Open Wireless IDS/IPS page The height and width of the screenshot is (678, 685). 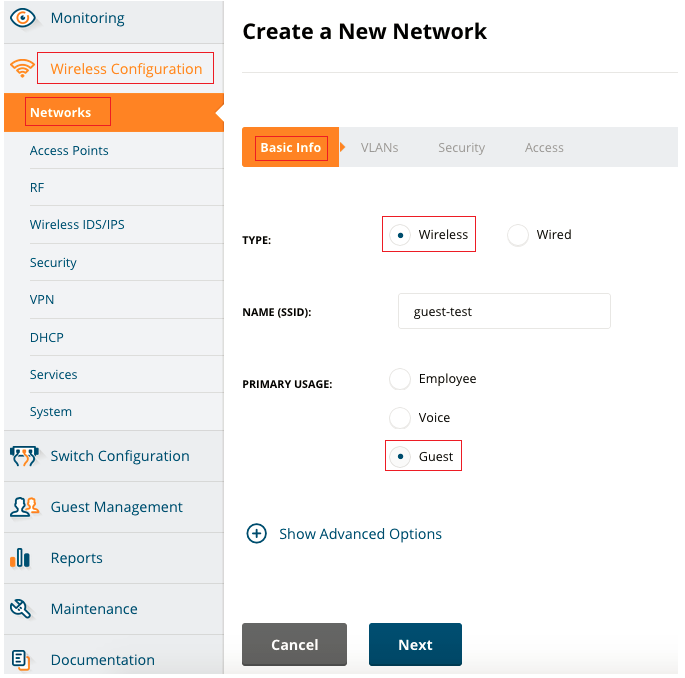77,225
